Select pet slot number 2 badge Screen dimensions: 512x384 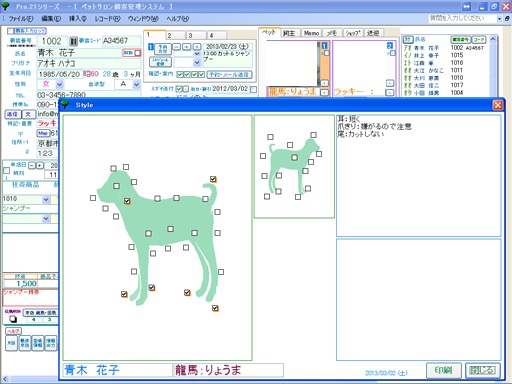point(390,45)
